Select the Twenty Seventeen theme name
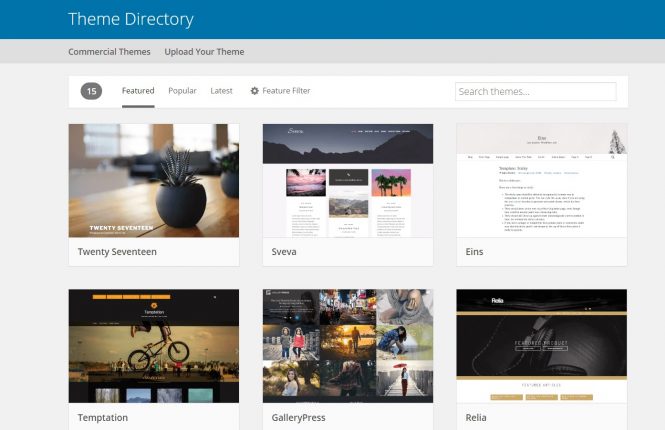Viewport: 665px width, 430px height. pos(117,252)
